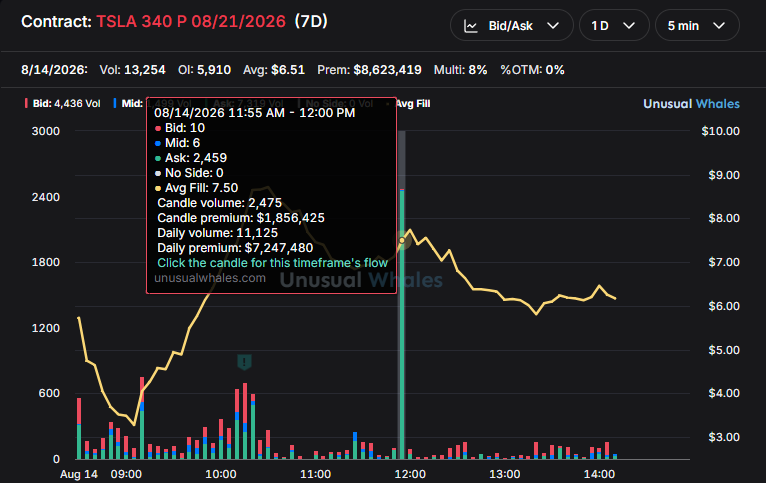This screenshot has width=766, height=483.
Task: Click the tall green 11:55 AM candle
Action: tap(402, 324)
